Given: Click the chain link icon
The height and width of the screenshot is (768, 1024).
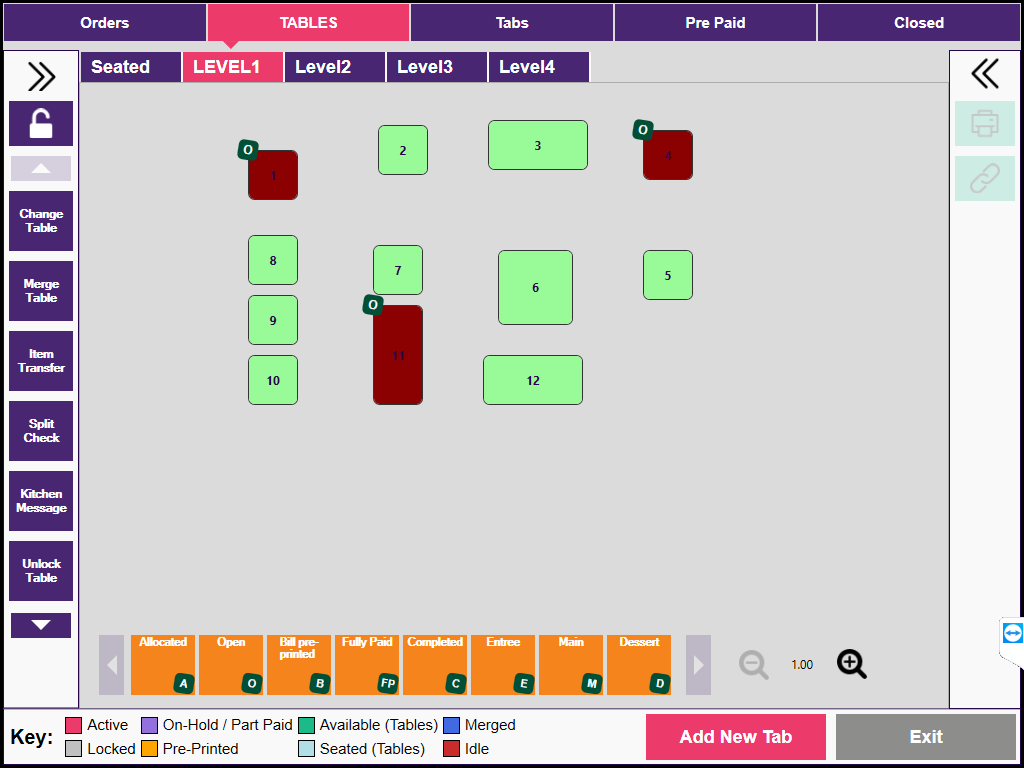Looking at the screenshot, I should tap(985, 178).
